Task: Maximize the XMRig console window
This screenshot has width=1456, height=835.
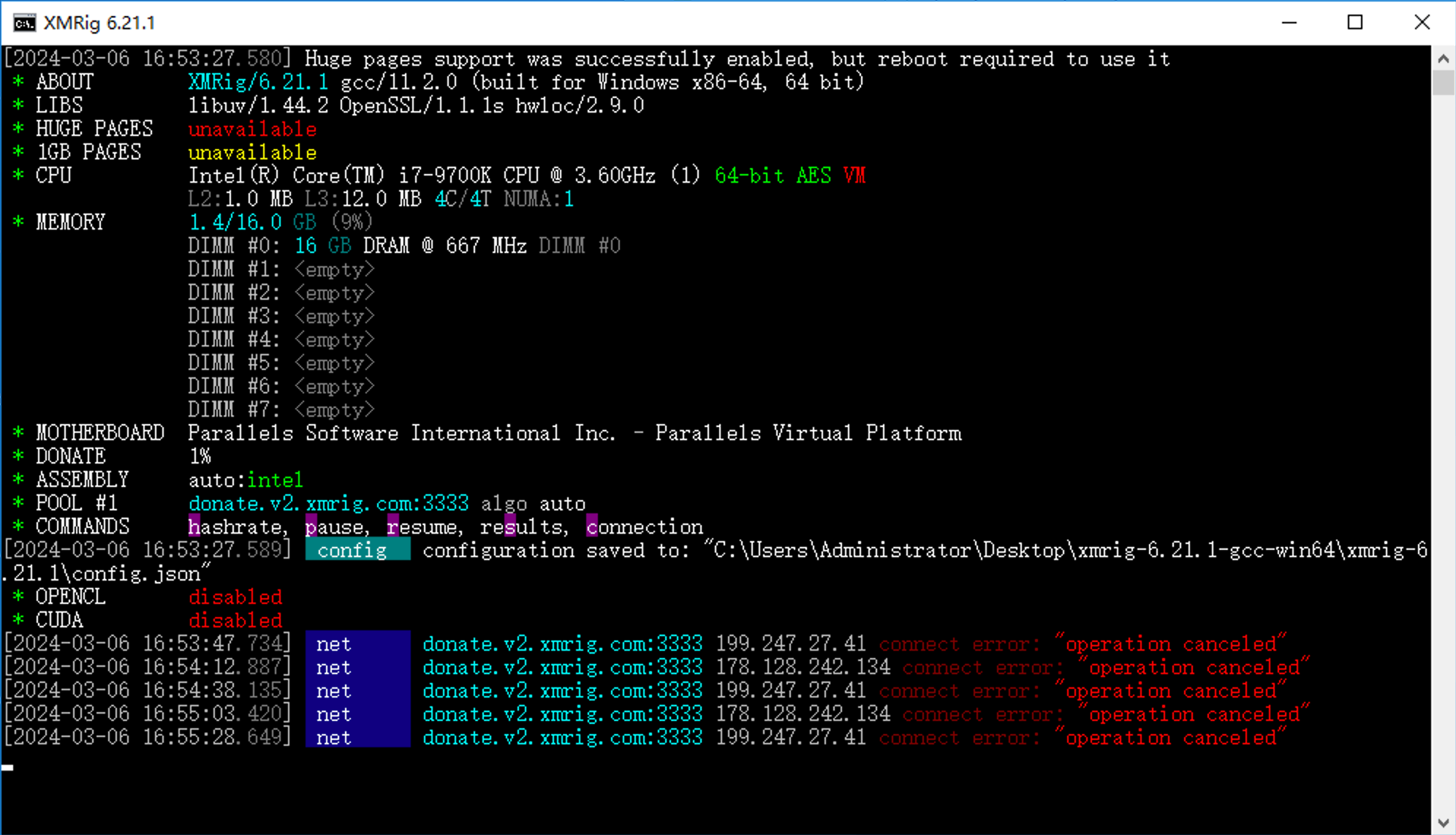Action: [x=1355, y=23]
